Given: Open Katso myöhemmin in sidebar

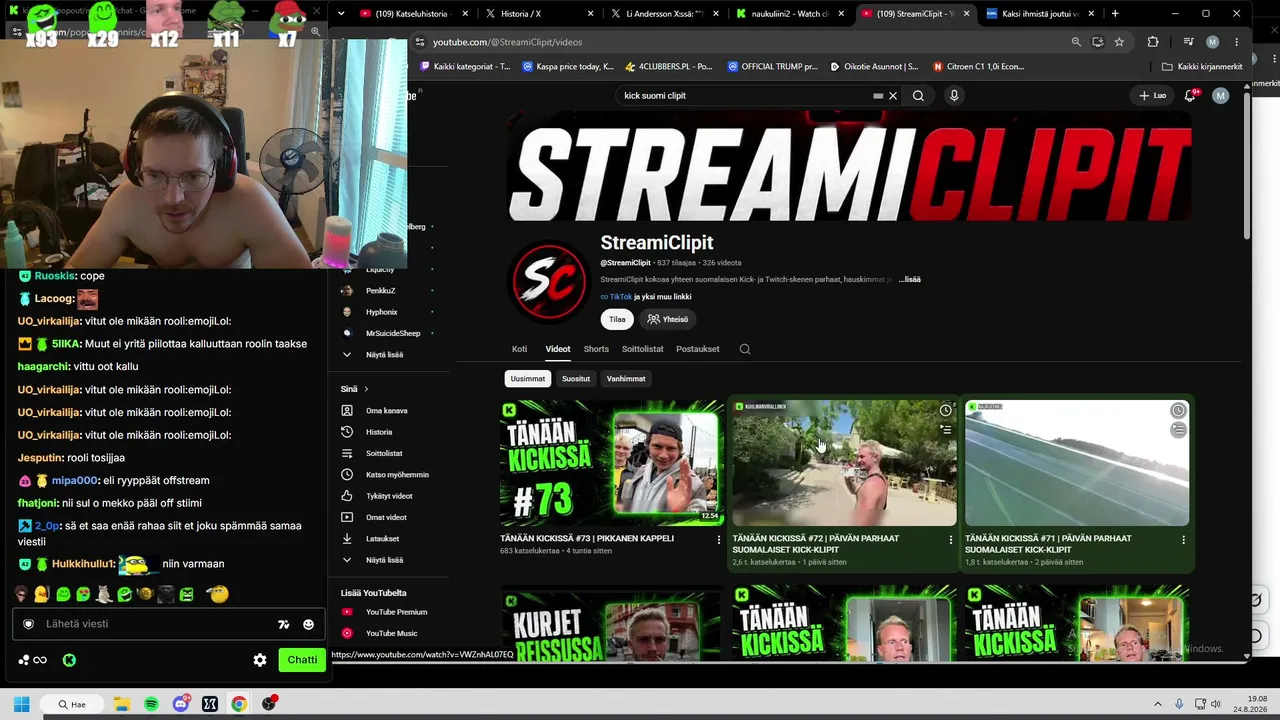Looking at the screenshot, I should point(396,475).
